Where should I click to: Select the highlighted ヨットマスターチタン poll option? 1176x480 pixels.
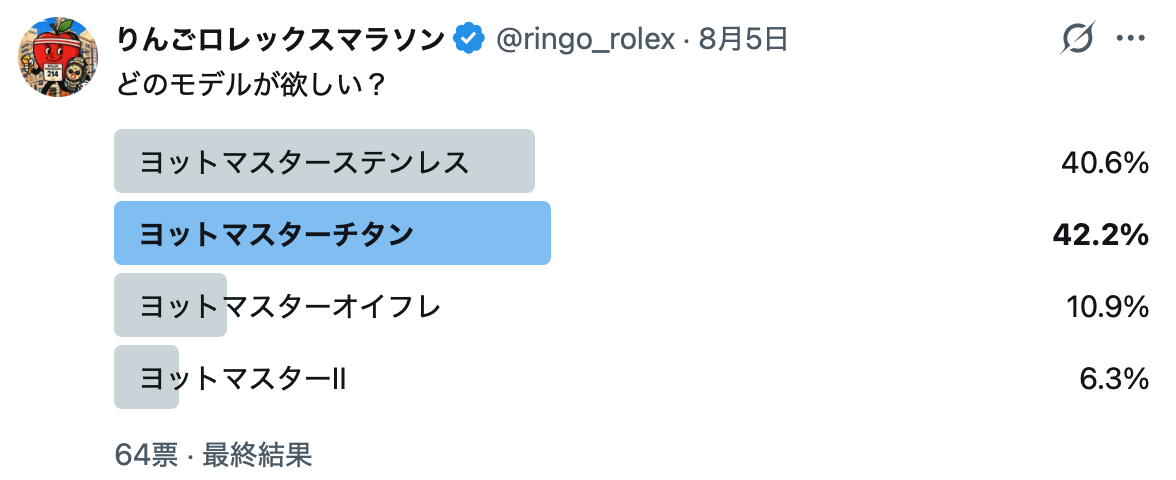pyautogui.click(x=632, y=233)
